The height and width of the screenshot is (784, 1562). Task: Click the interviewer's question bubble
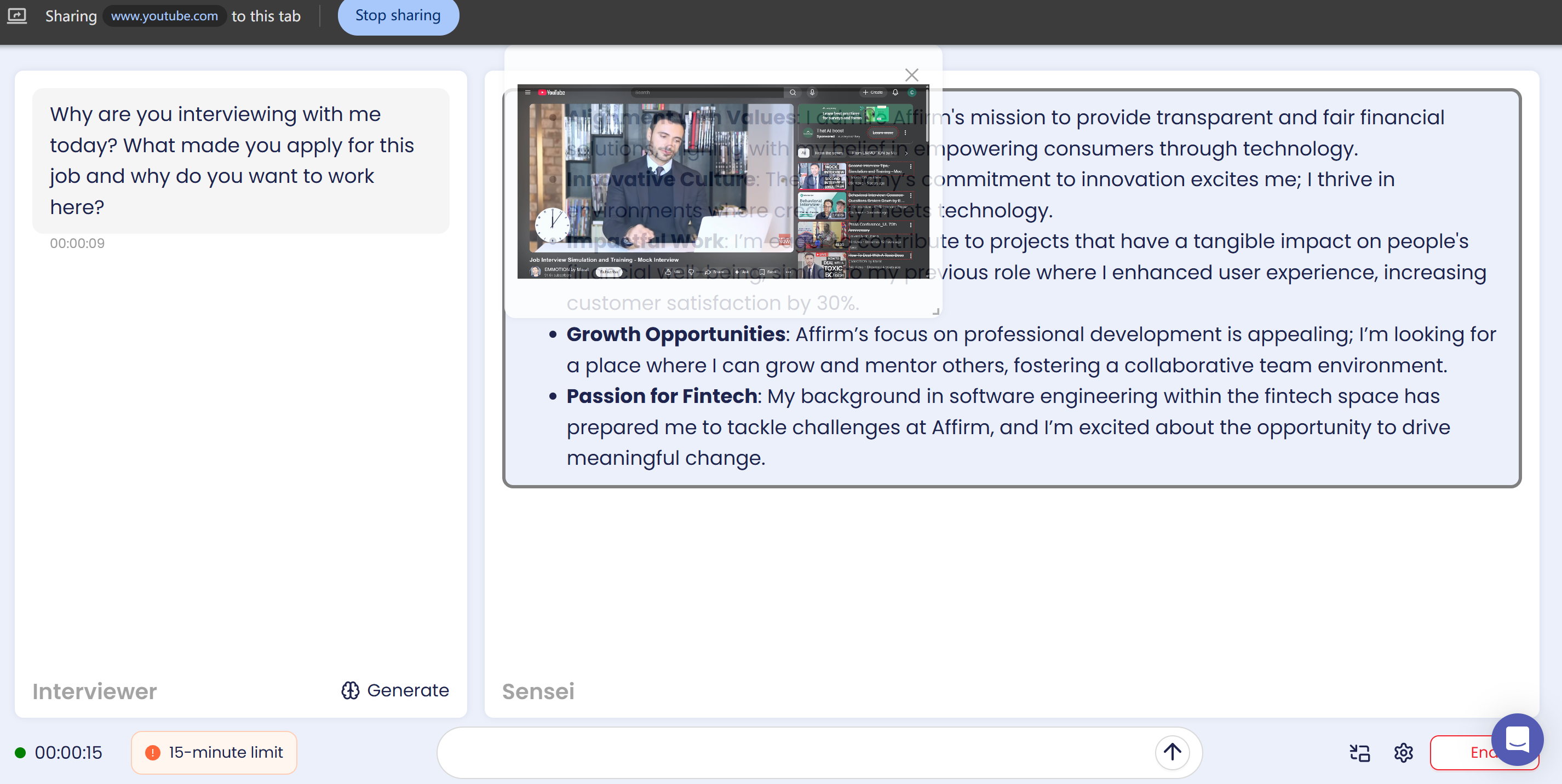click(x=241, y=160)
